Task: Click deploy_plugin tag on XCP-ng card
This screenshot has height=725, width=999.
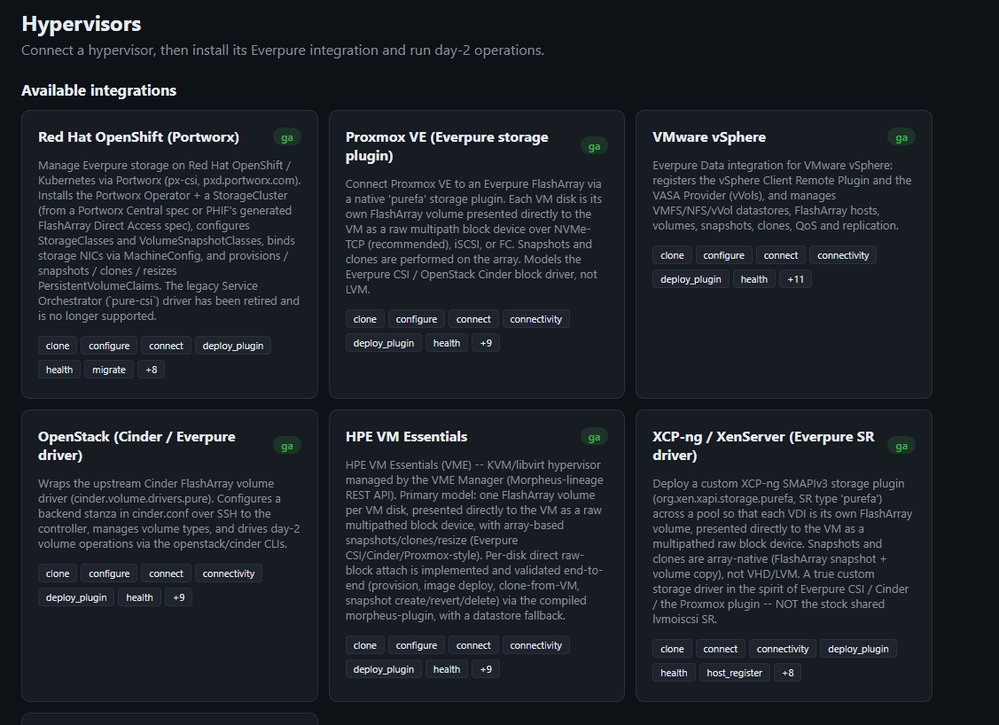Action: point(858,649)
